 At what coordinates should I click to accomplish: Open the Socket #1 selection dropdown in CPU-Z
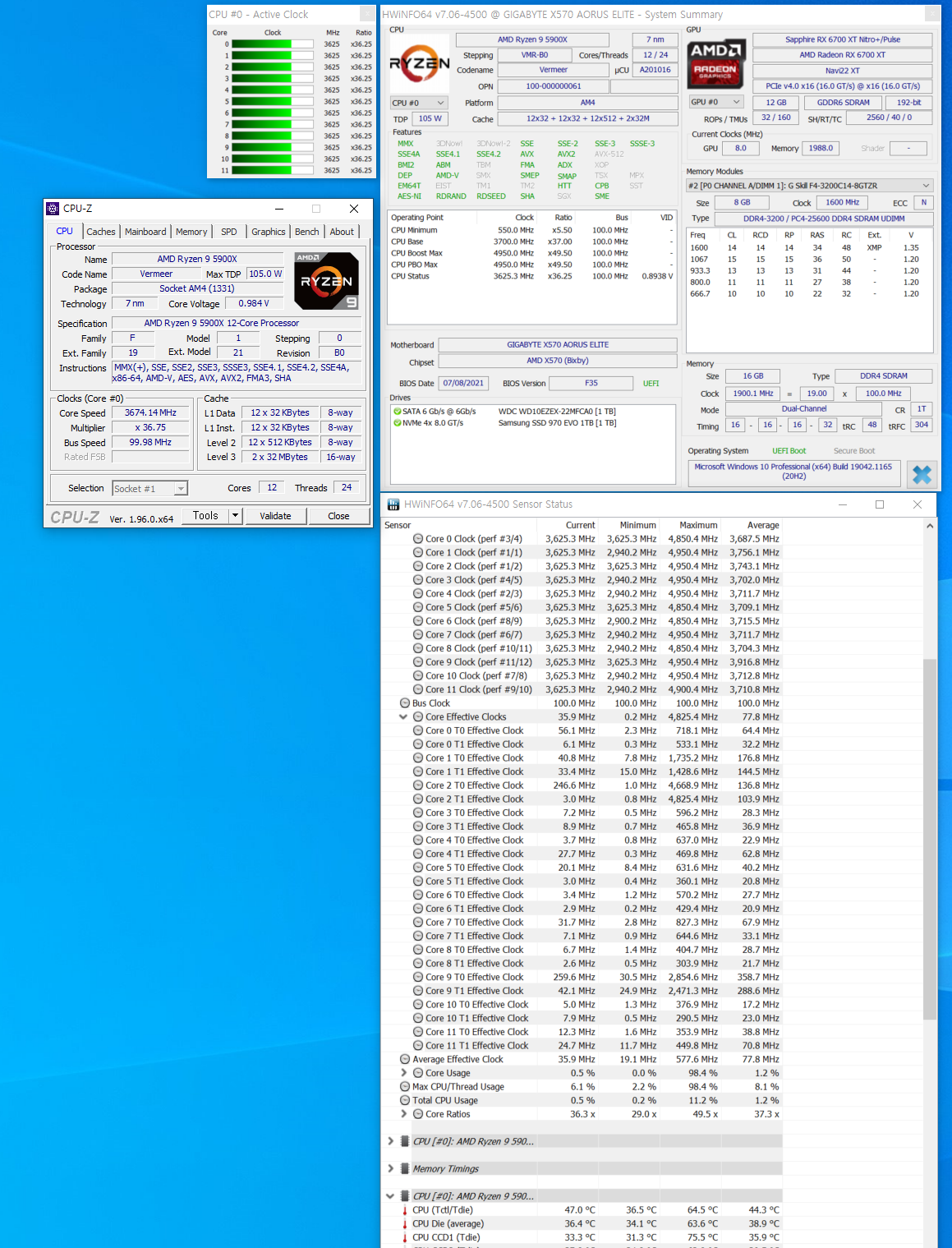click(x=149, y=489)
